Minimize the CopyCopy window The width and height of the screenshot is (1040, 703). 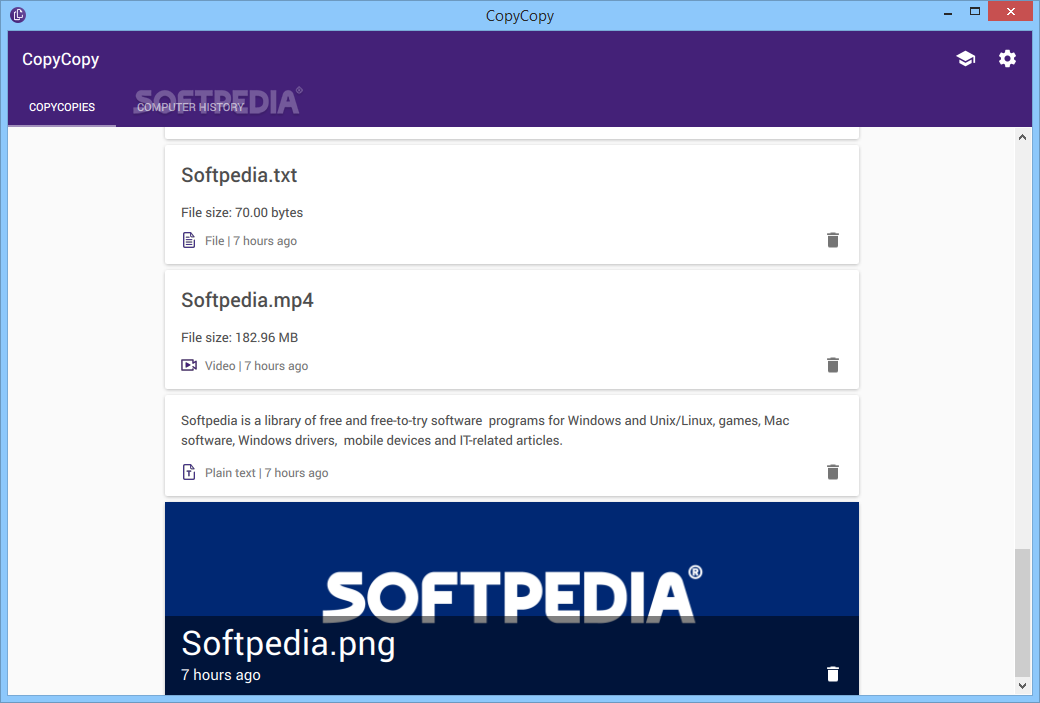click(948, 12)
